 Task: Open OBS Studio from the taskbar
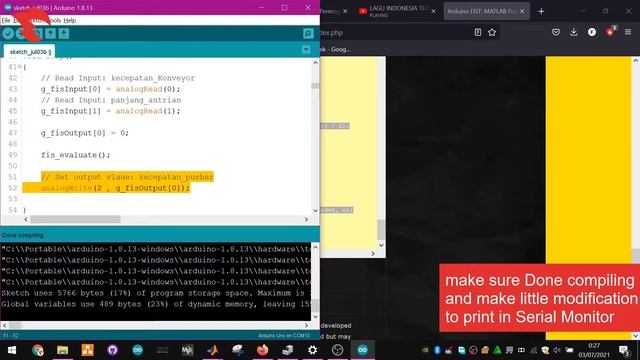tap(338, 350)
